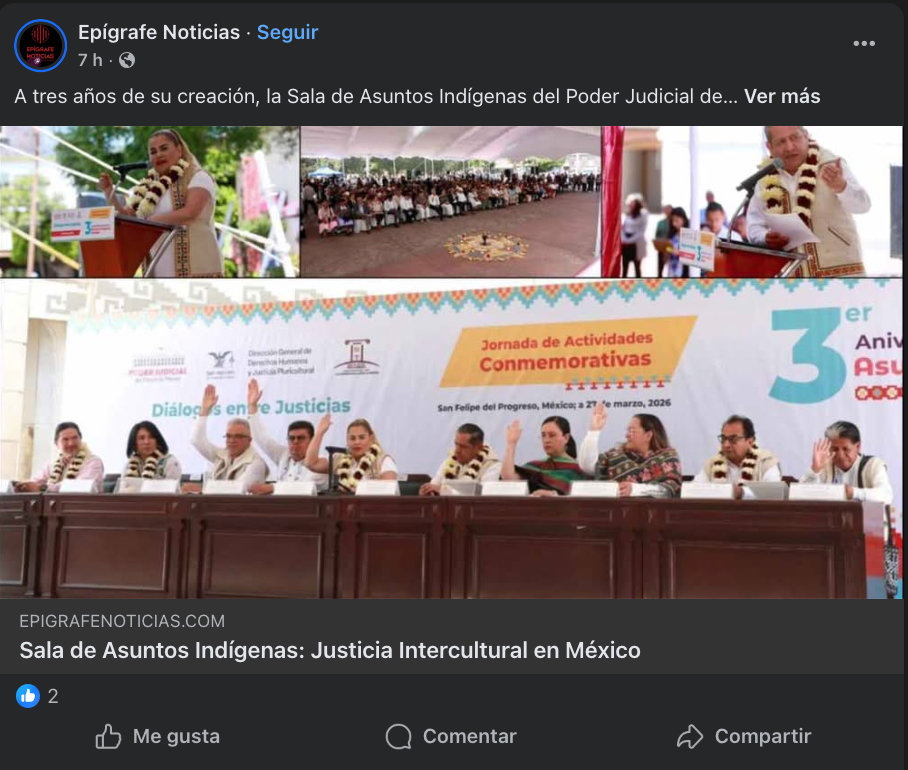Open photo of man speaking with papers
The height and width of the screenshot is (770, 908).
click(752, 201)
